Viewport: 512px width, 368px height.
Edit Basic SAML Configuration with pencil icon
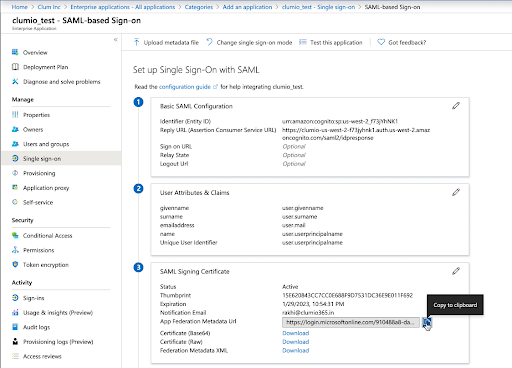[x=456, y=106]
